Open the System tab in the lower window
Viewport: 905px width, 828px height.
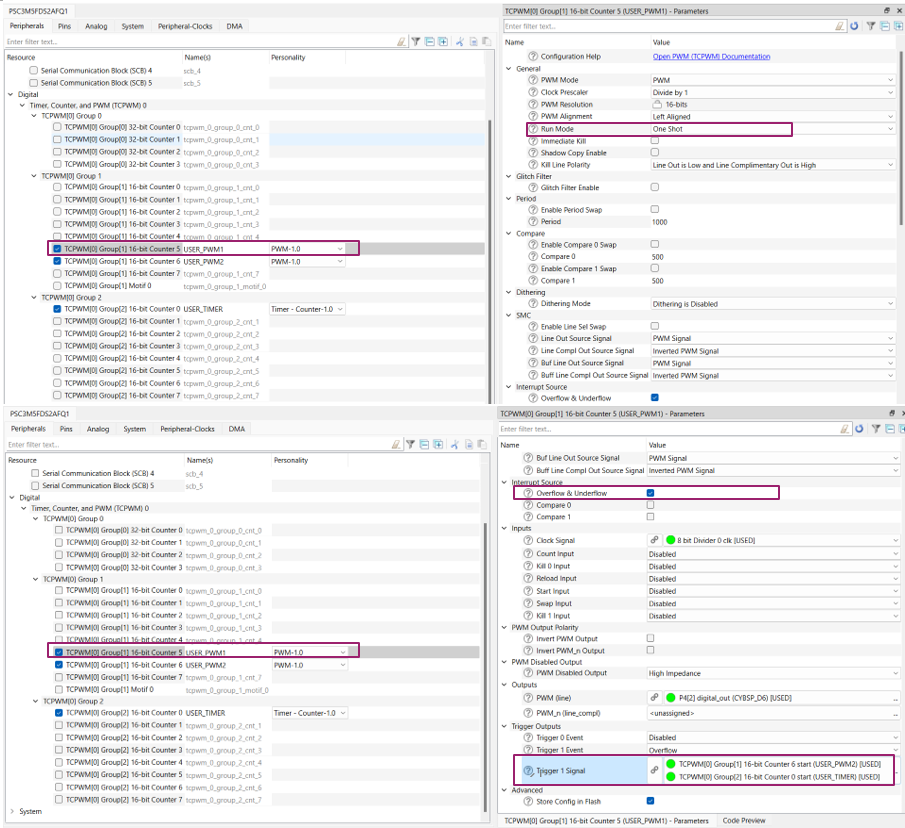click(x=134, y=429)
